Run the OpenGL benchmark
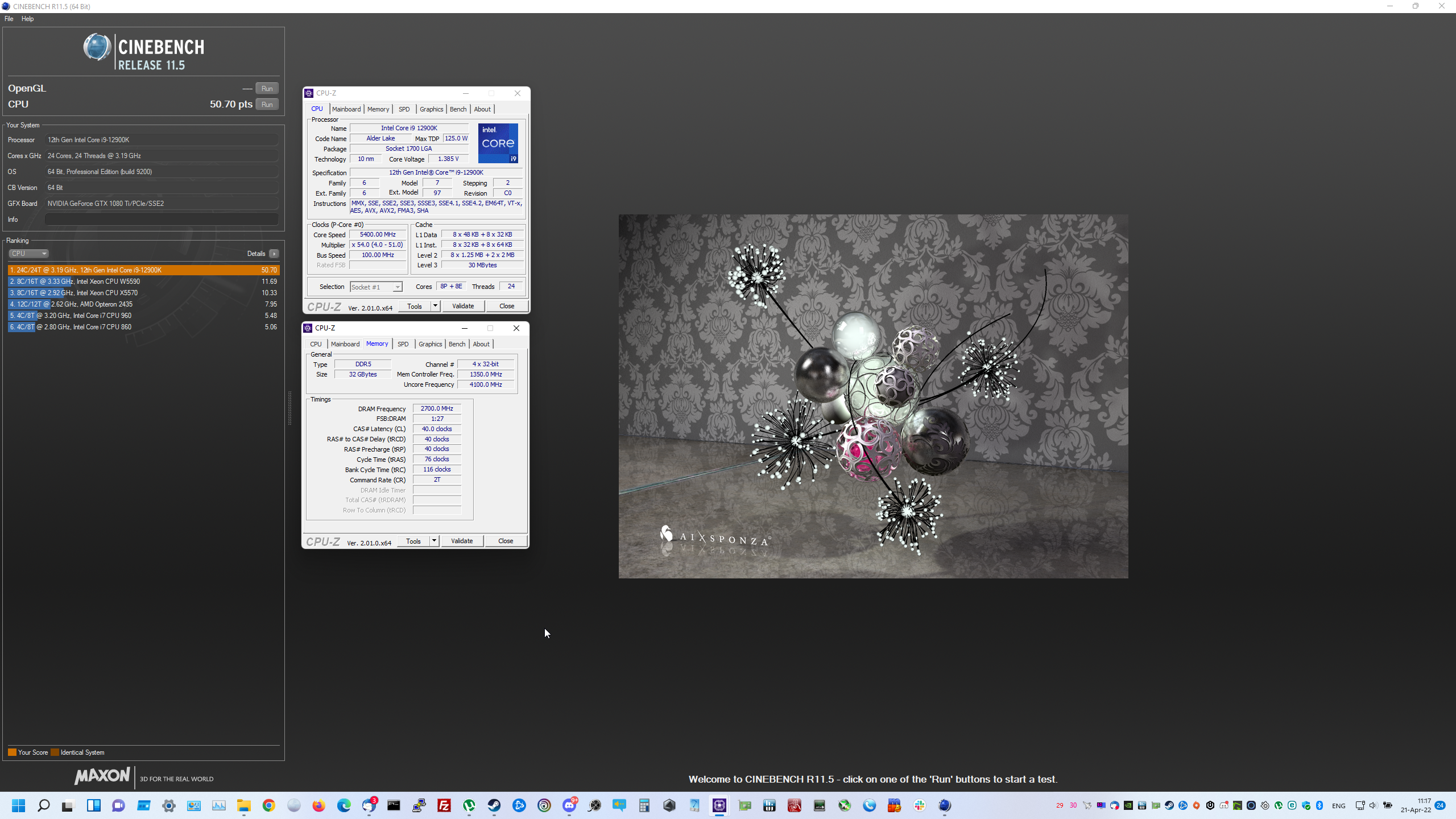 267,88
